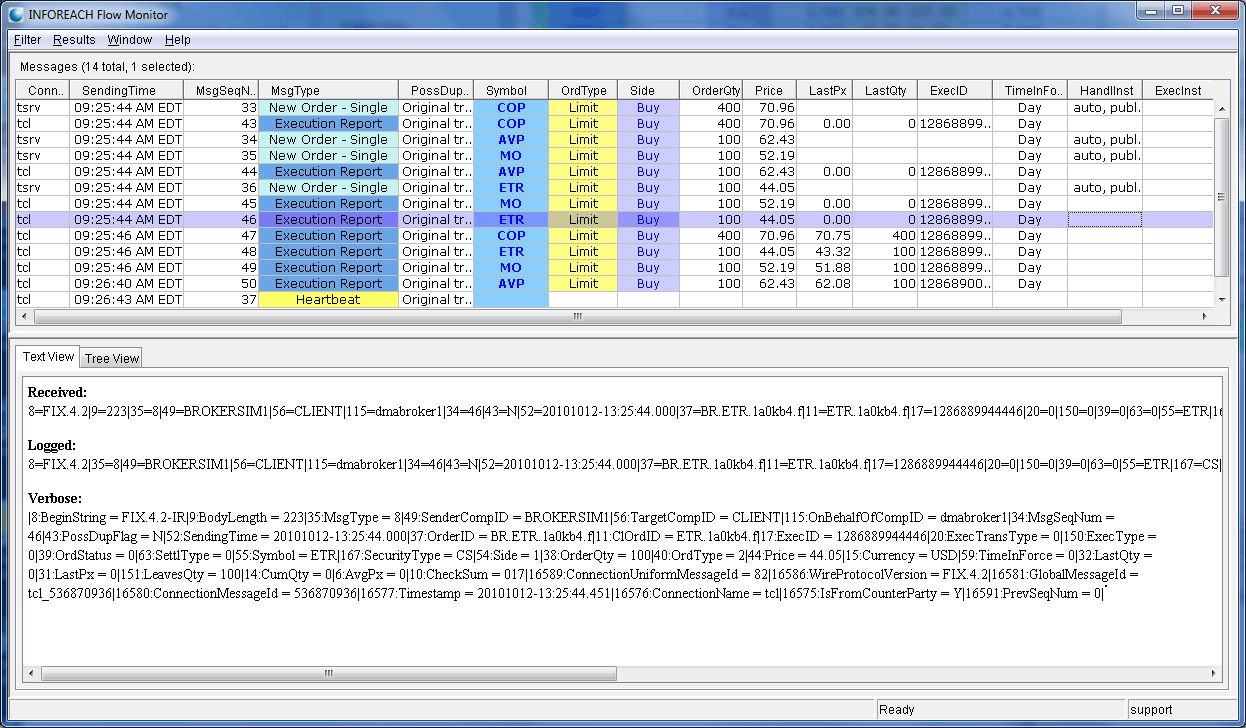
Task: Click the message table's scroll up arrow
Action: (1221, 108)
